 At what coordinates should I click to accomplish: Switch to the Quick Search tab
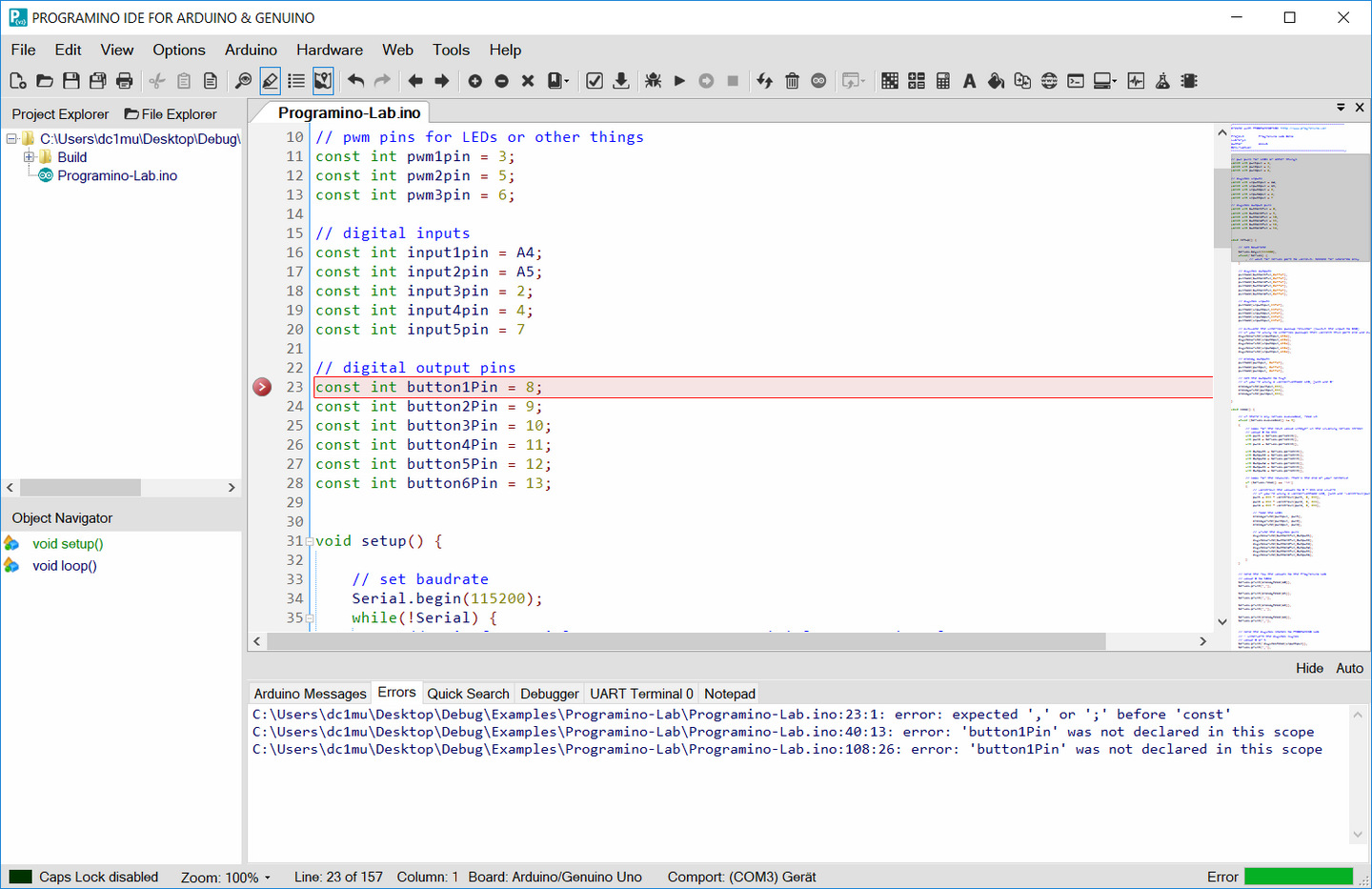coord(468,694)
